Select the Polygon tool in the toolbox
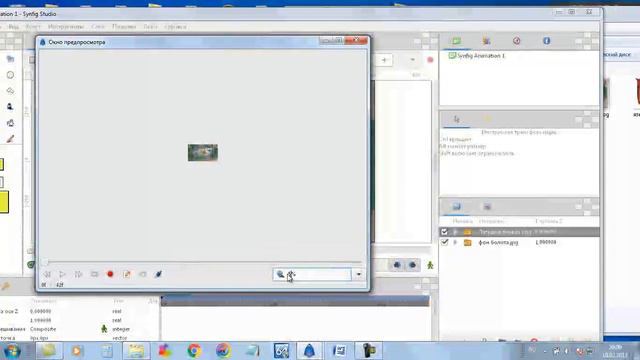 click(x=10, y=91)
